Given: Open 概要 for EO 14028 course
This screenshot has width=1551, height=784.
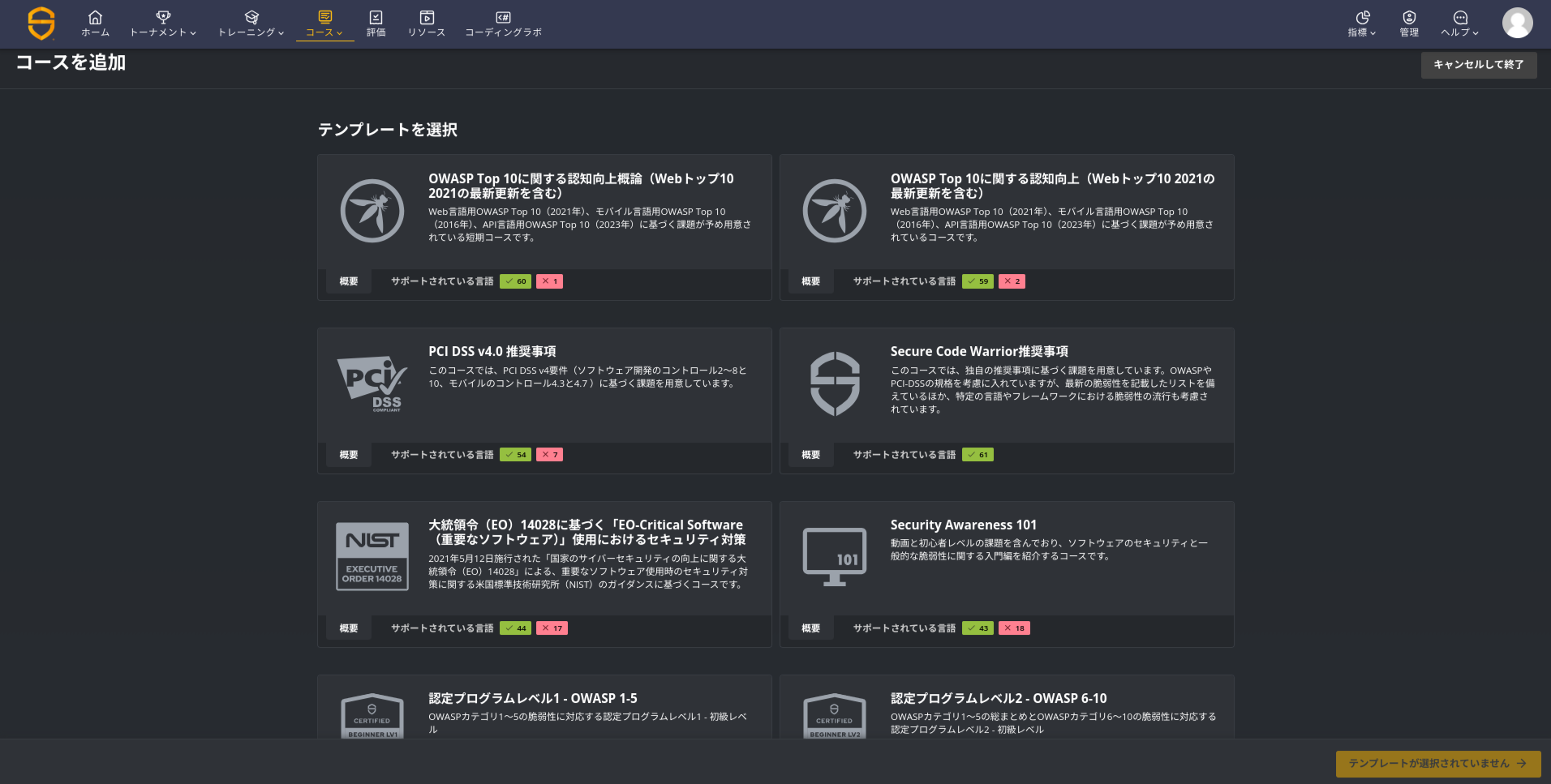Looking at the screenshot, I should coord(349,628).
